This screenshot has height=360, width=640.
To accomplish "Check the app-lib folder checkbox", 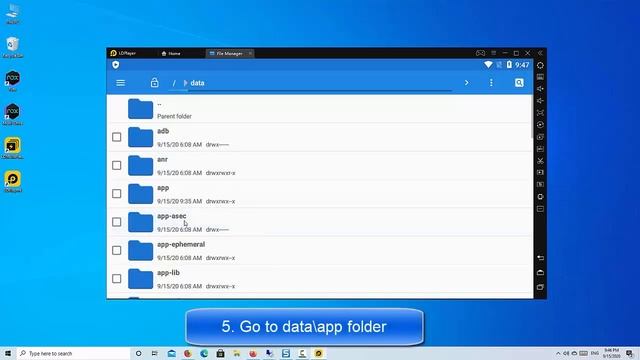I will pos(117,278).
